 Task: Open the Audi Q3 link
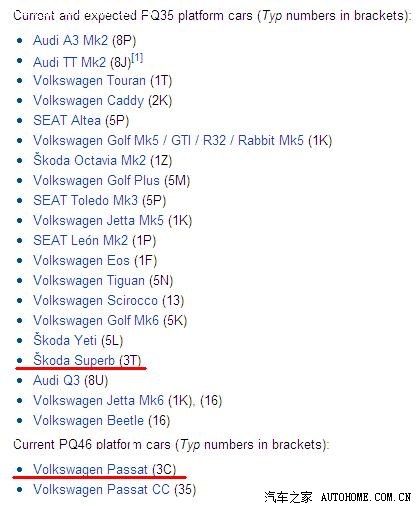pyautogui.click(x=56, y=381)
